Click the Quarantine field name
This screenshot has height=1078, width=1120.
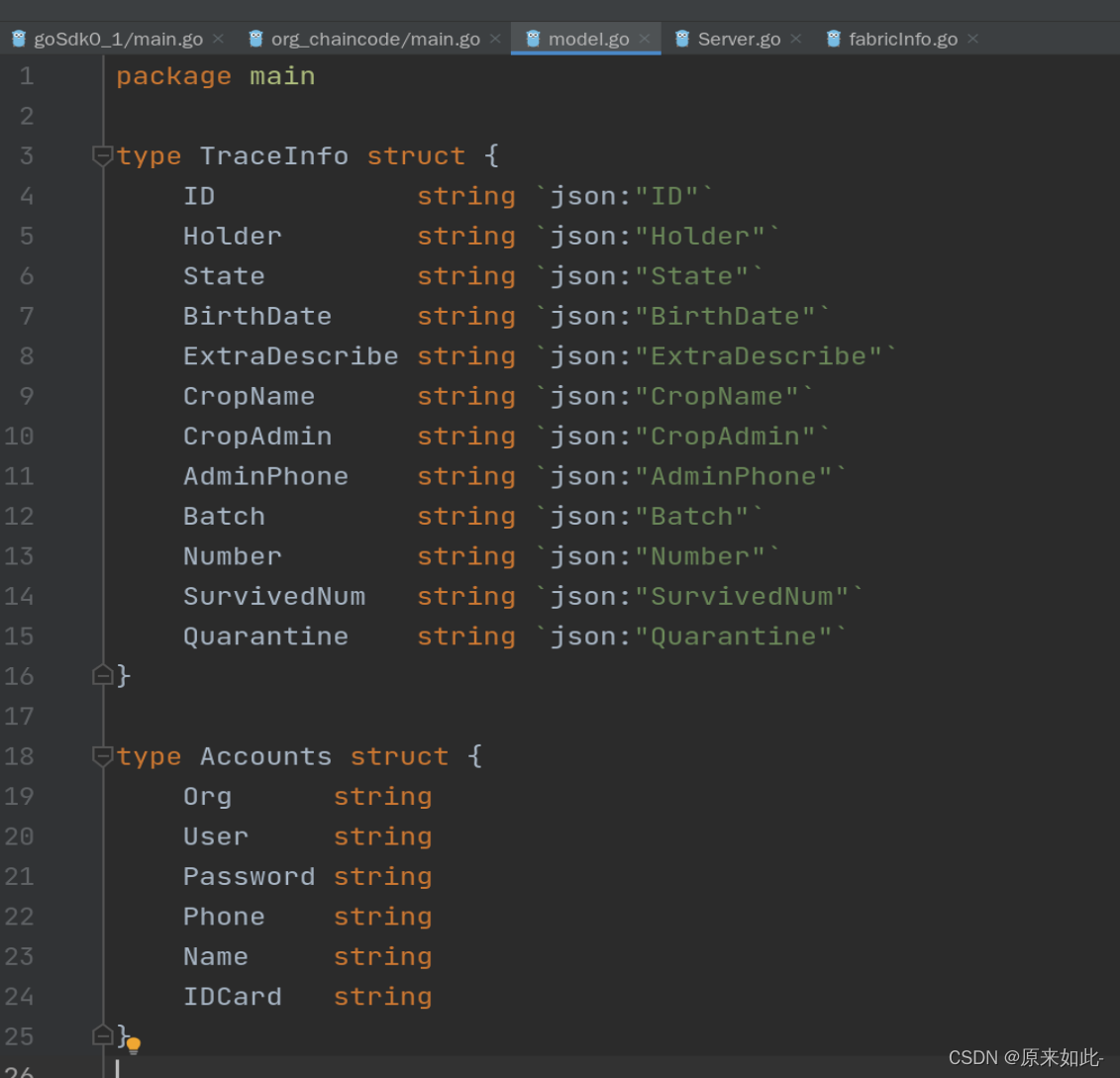pos(265,637)
